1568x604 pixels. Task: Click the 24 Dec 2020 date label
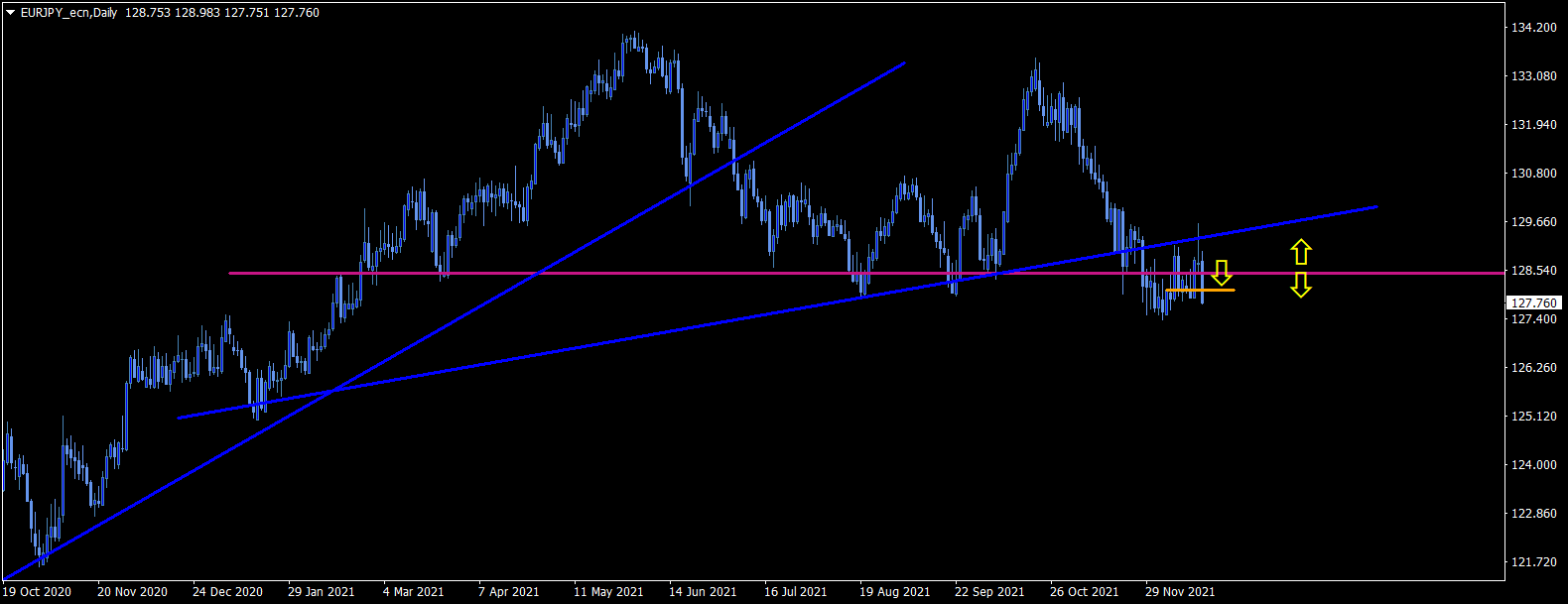[x=227, y=592]
